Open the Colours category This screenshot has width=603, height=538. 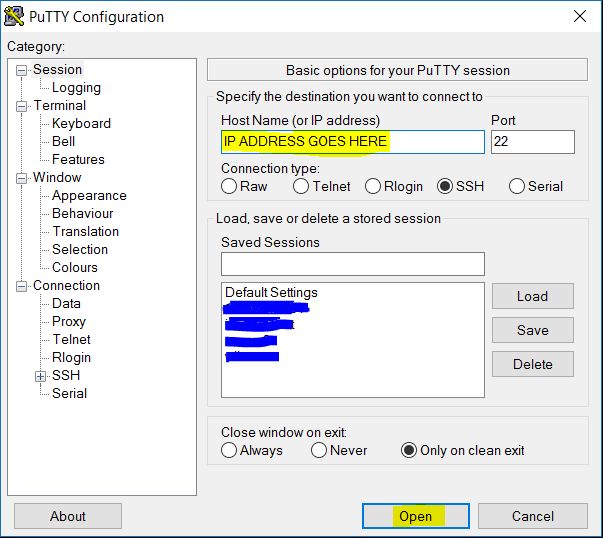(75, 267)
